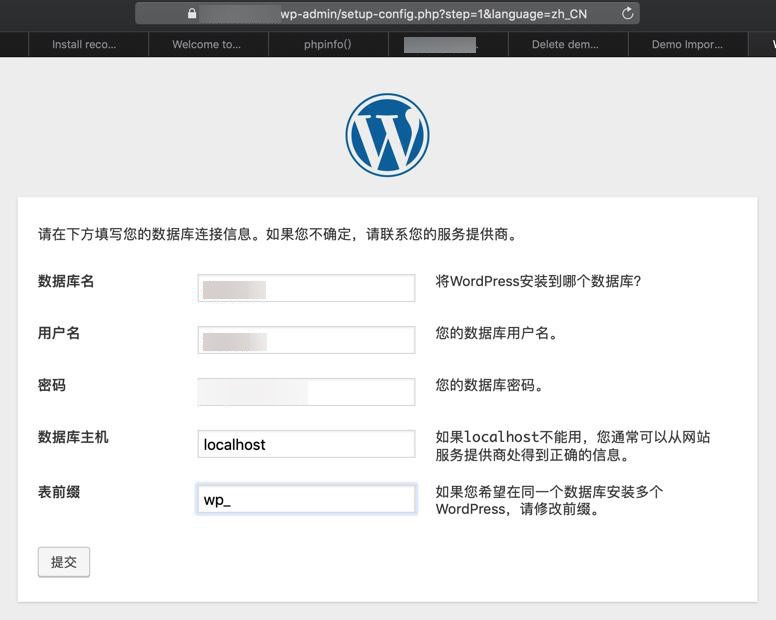Click the padlock icon in the address bar

tap(192, 14)
